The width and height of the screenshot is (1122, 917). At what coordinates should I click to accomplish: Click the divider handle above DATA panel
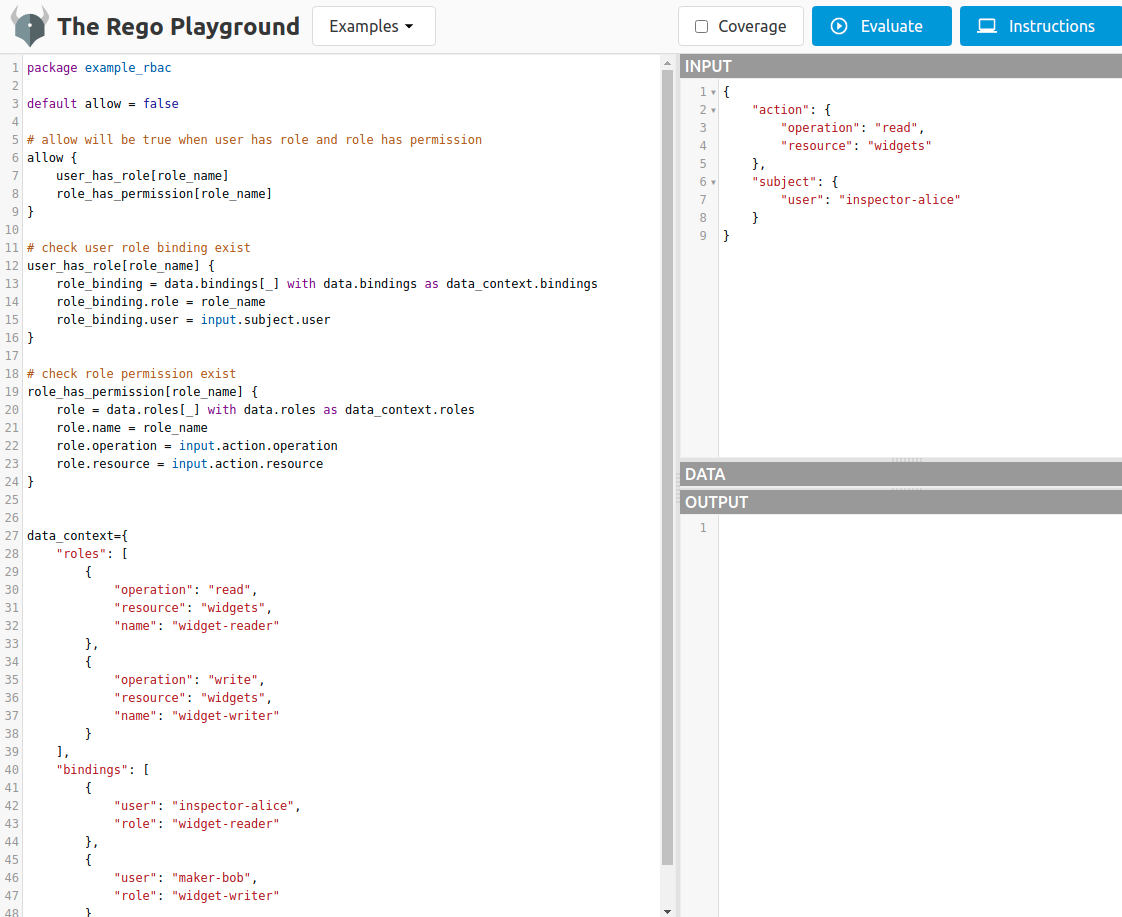(907, 460)
